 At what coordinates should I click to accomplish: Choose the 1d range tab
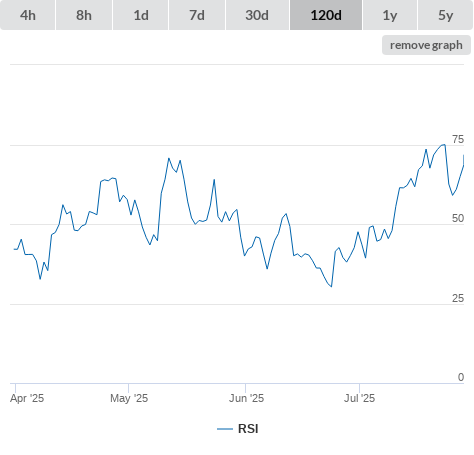tap(141, 15)
